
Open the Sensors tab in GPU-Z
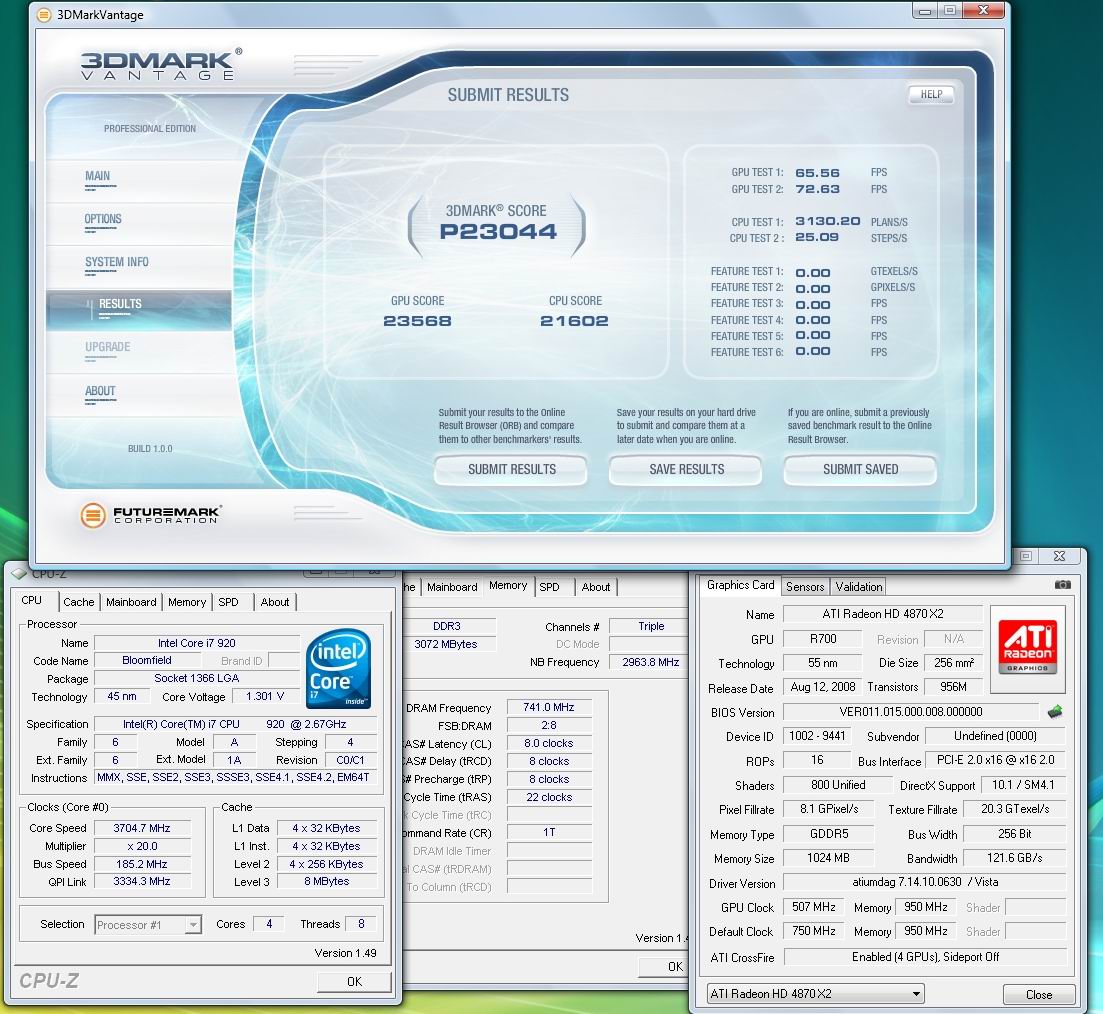click(x=805, y=587)
